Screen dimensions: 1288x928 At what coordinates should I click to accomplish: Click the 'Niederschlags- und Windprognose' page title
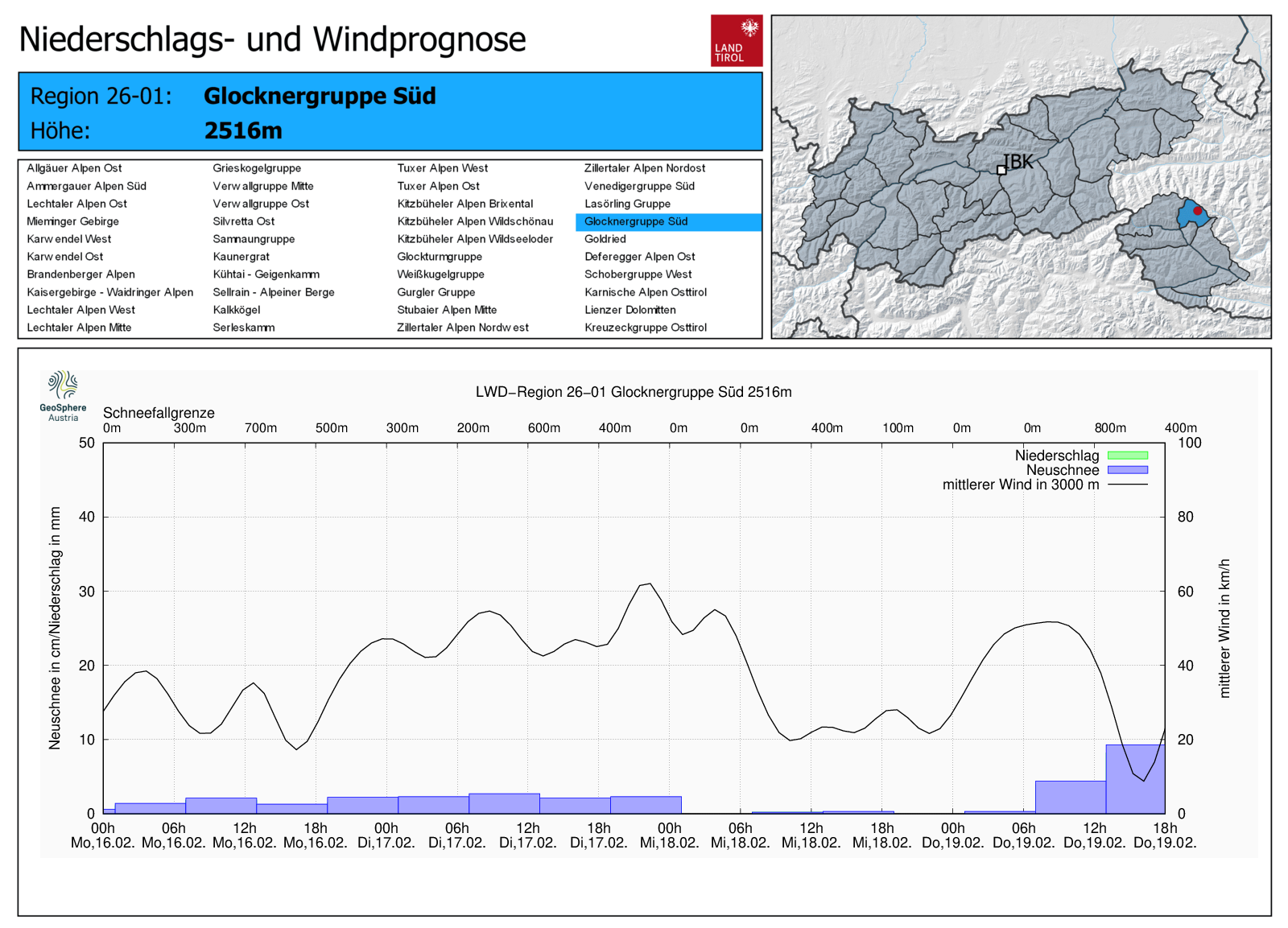tap(272, 39)
